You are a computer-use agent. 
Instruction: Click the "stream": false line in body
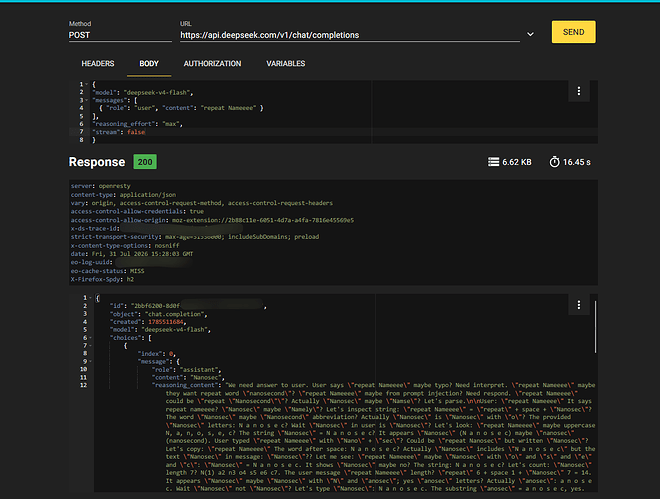(x=119, y=132)
